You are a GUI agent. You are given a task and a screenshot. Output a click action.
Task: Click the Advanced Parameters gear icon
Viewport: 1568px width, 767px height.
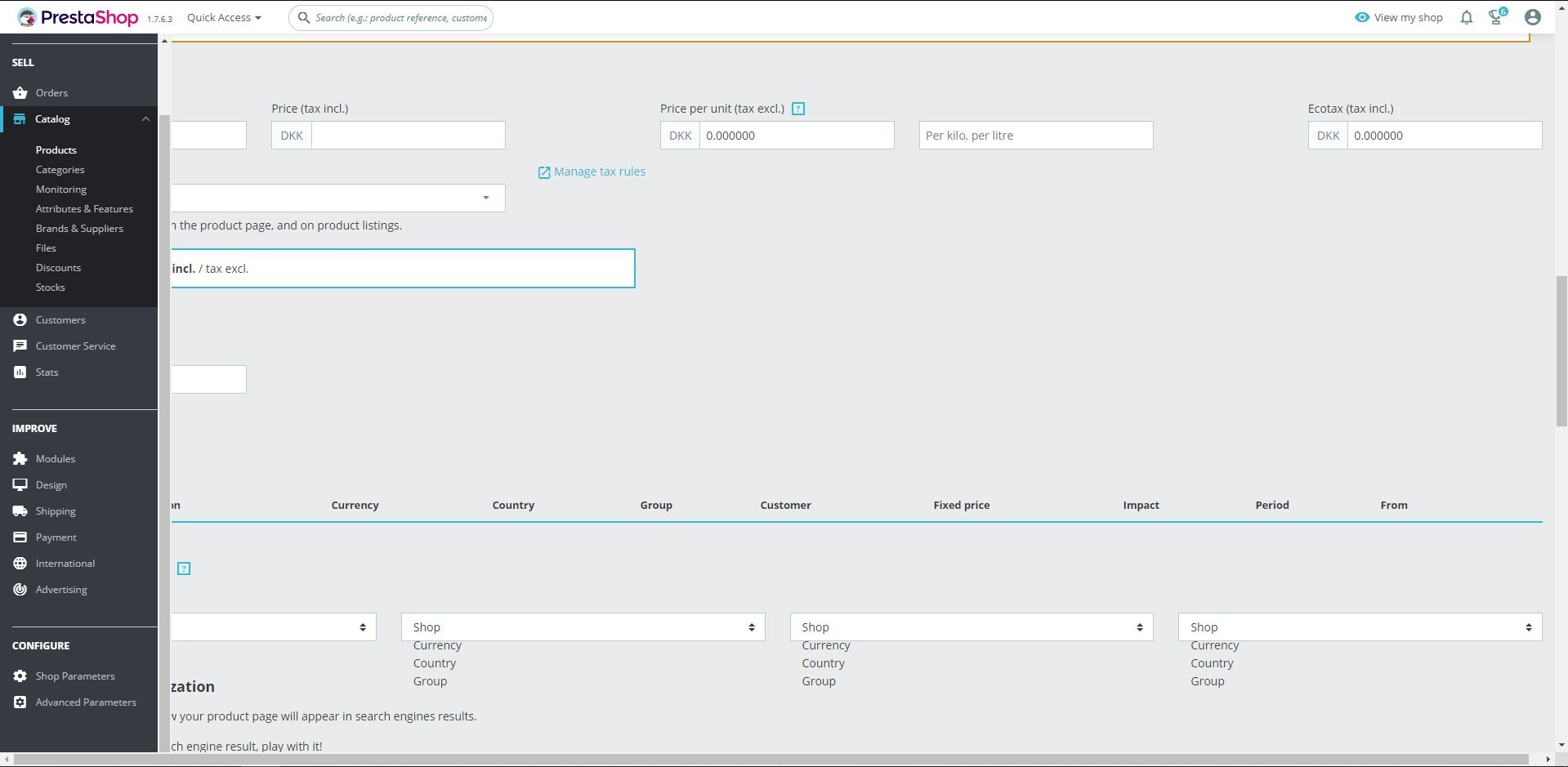pyautogui.click(x=20, y=702)
